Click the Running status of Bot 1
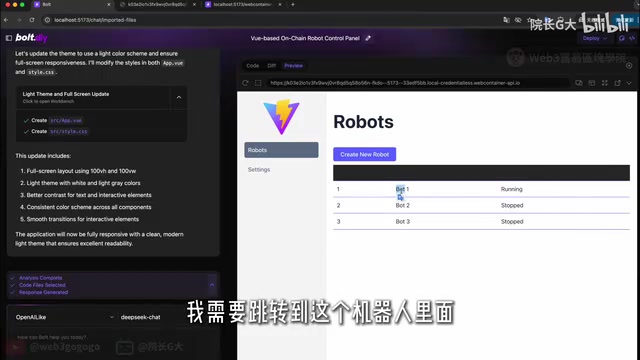 pos(511,189)
